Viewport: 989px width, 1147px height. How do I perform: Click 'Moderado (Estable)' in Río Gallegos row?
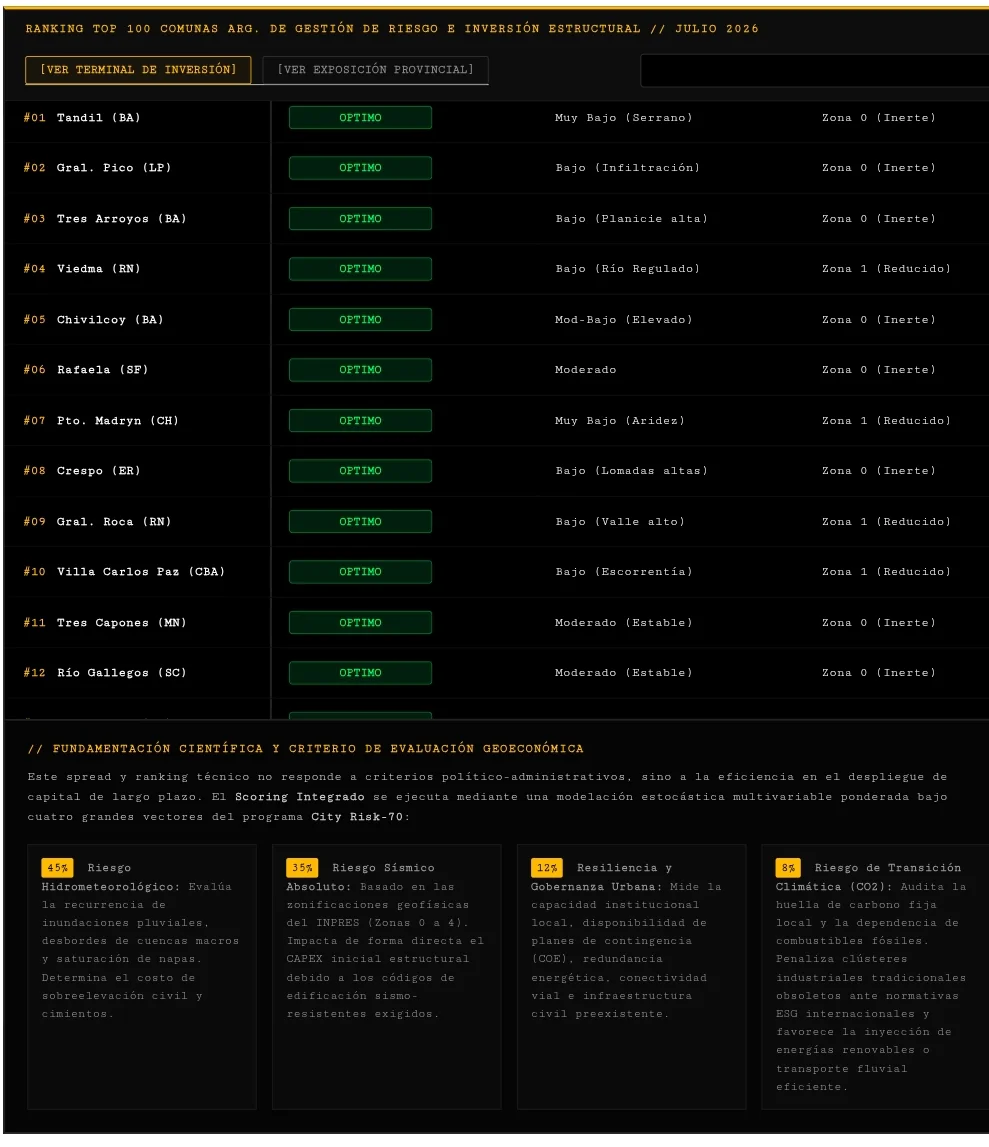tap(623, 672)
